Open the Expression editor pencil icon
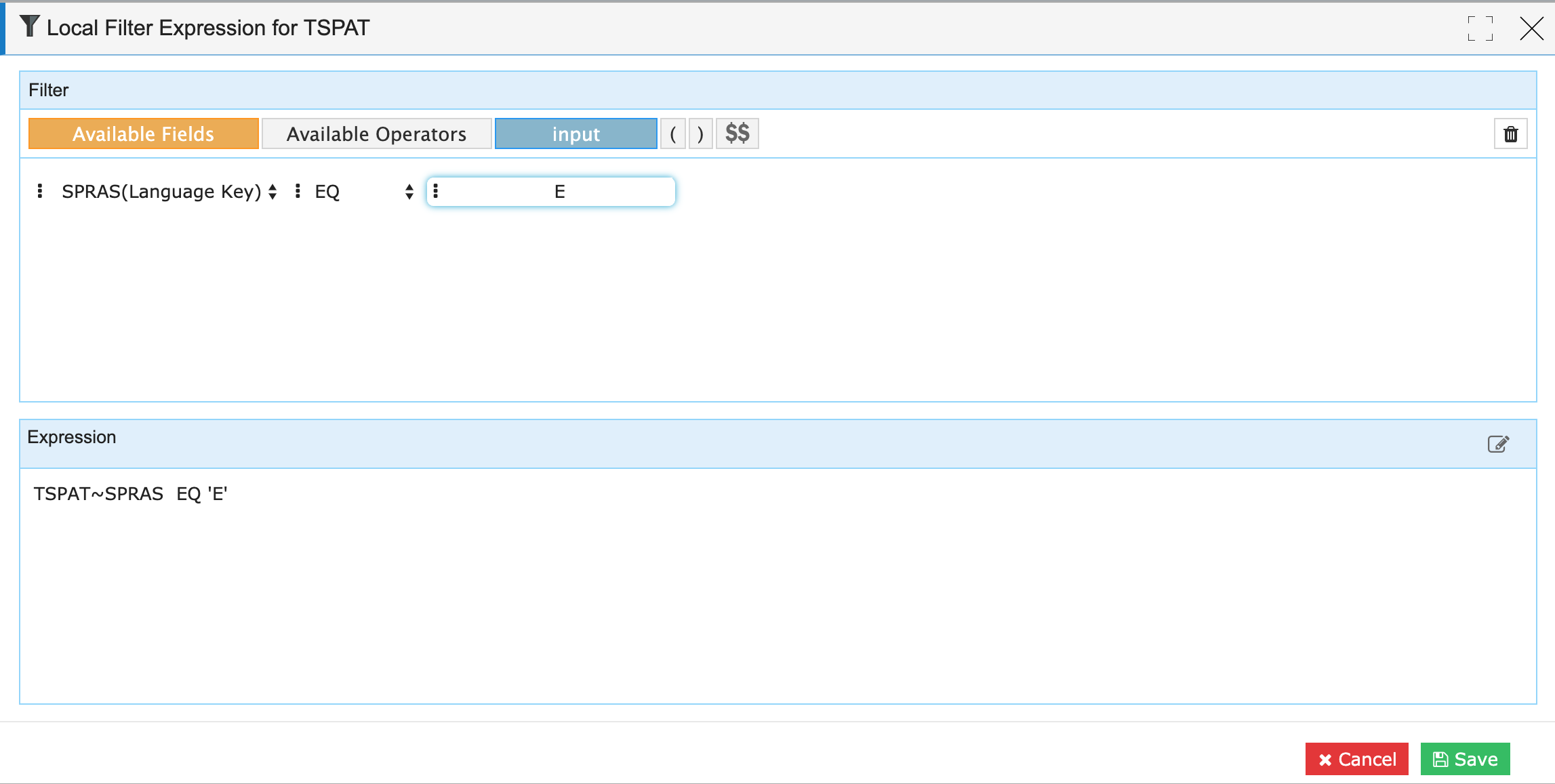 (x=1498, y=443)
